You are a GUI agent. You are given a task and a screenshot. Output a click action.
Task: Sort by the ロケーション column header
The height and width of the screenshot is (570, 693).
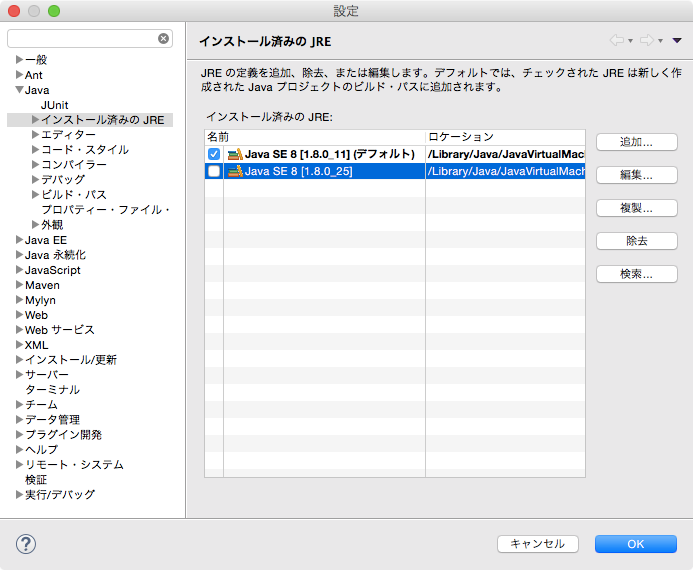(x=505, y=137)
